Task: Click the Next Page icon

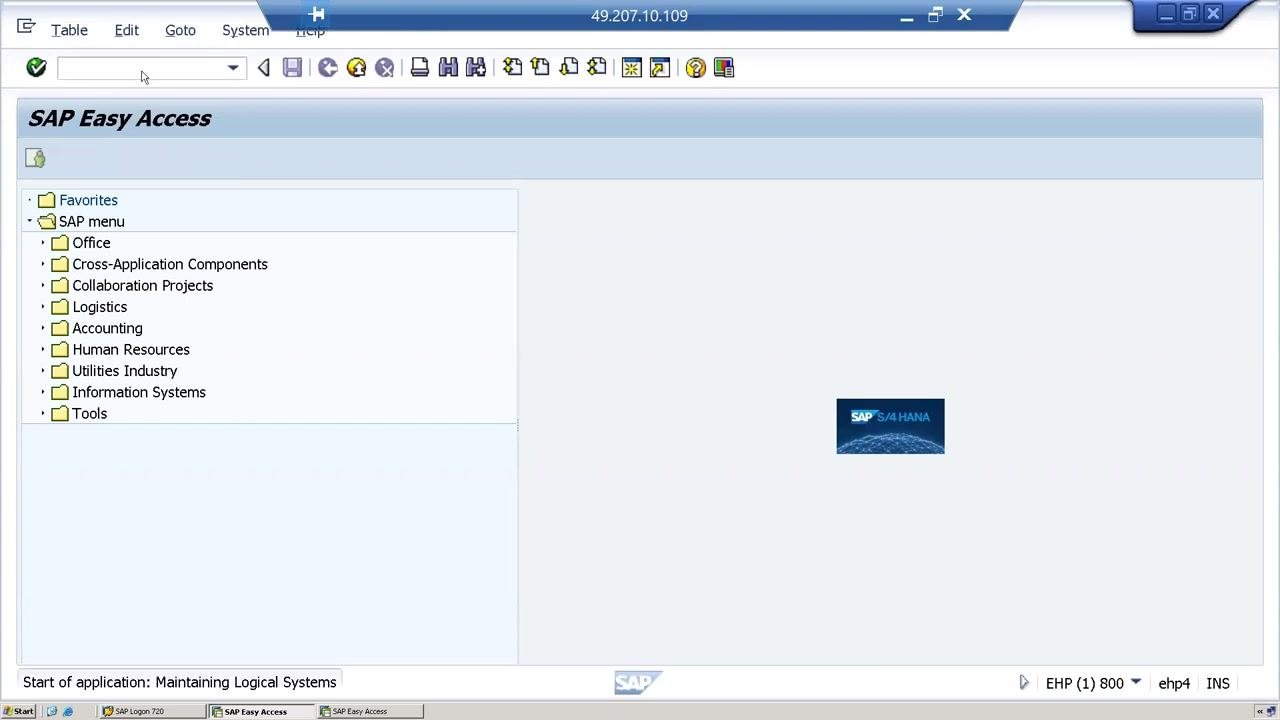Action: pos(568,68)
